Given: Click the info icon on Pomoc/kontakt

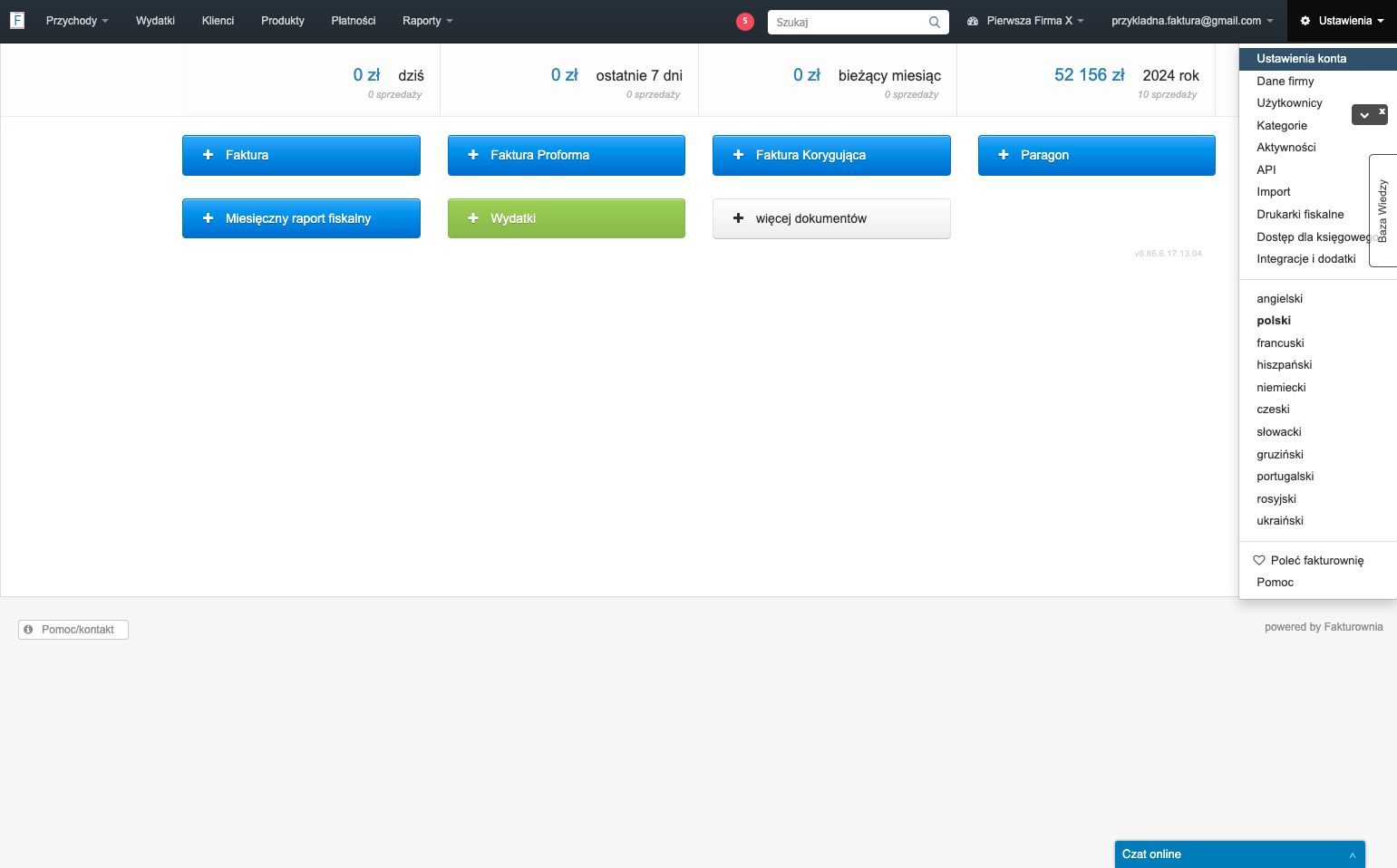Looking at the screenshot, I should point(28,629).
